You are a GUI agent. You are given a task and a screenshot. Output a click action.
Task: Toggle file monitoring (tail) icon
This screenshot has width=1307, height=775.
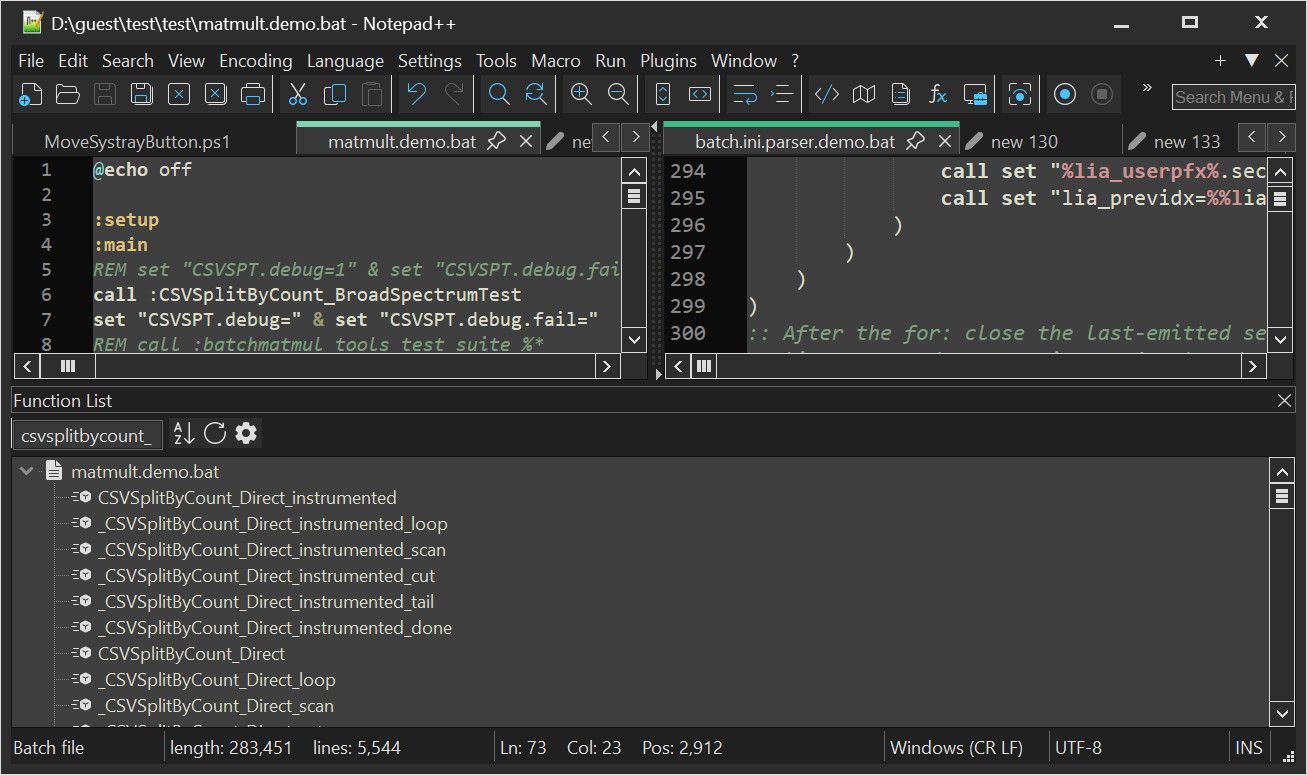pyautogui.click(x=1020, y=95)
